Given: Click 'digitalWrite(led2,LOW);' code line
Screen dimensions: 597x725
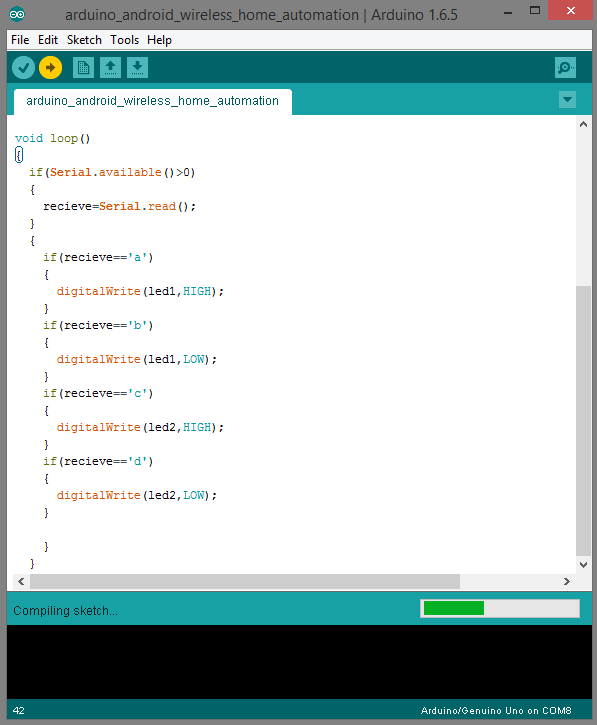Looking at the screenshot, I should point(137,495).
